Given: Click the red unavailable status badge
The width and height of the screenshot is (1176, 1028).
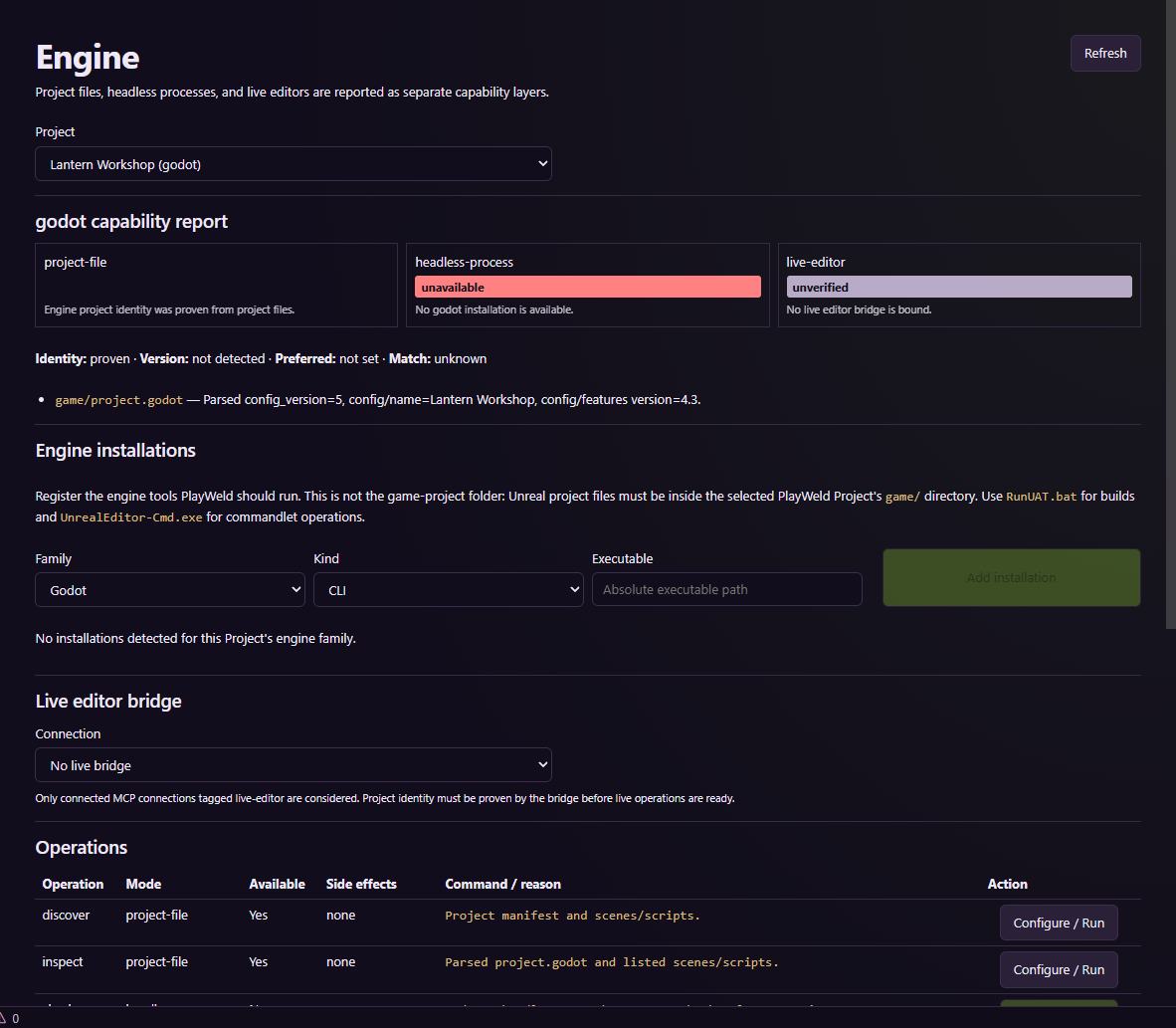Looking at the screenshot, I should pos(588,287).
